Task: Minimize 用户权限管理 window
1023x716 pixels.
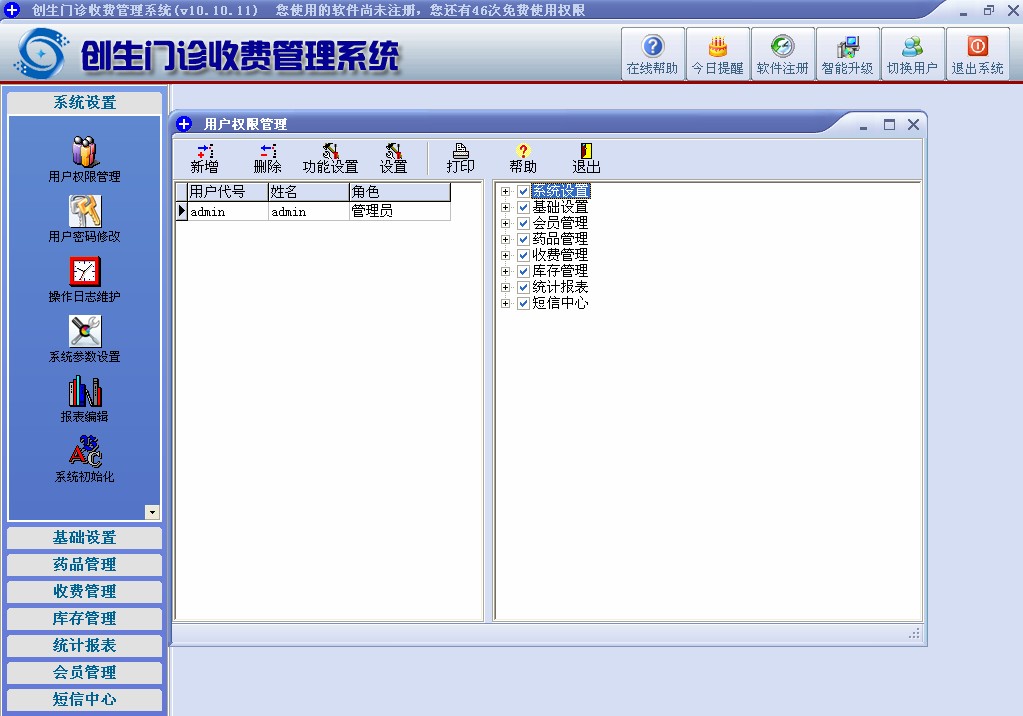Action: [x=864, y=127]
